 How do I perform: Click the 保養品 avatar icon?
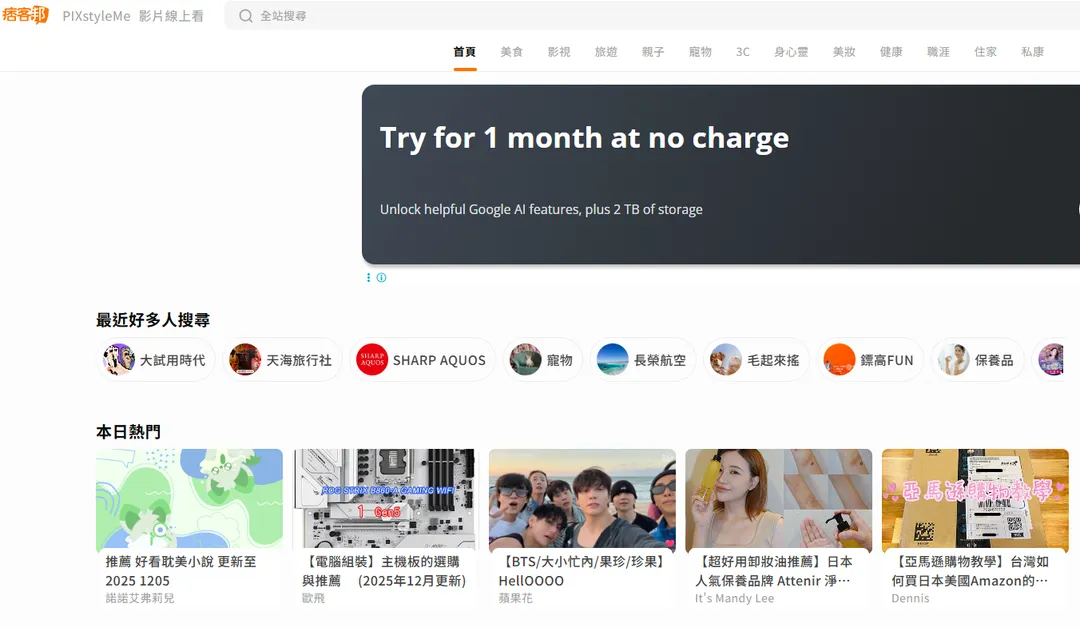pos(954,360)
